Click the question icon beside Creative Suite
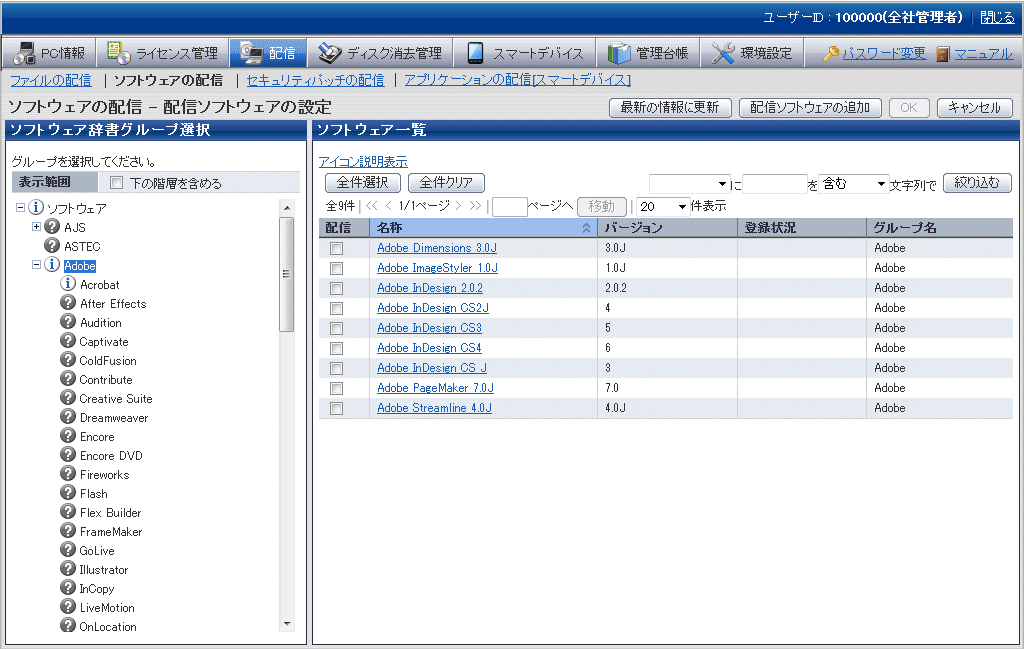 point(68,397)
